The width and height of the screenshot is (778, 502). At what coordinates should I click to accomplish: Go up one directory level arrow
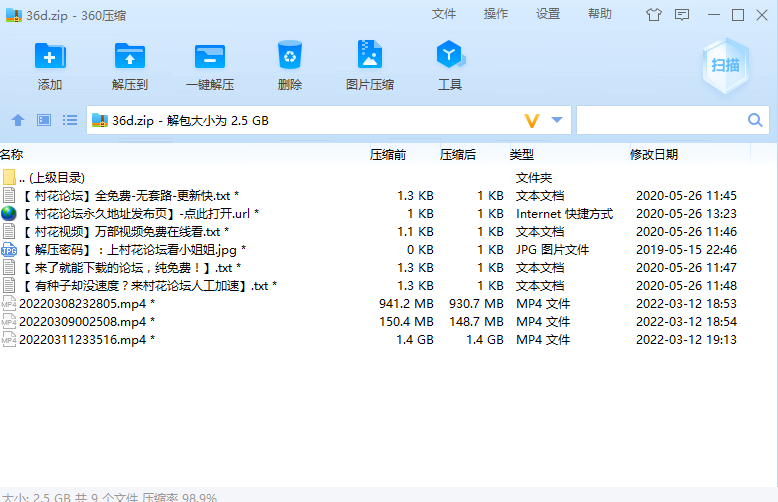tap(17, 120)
